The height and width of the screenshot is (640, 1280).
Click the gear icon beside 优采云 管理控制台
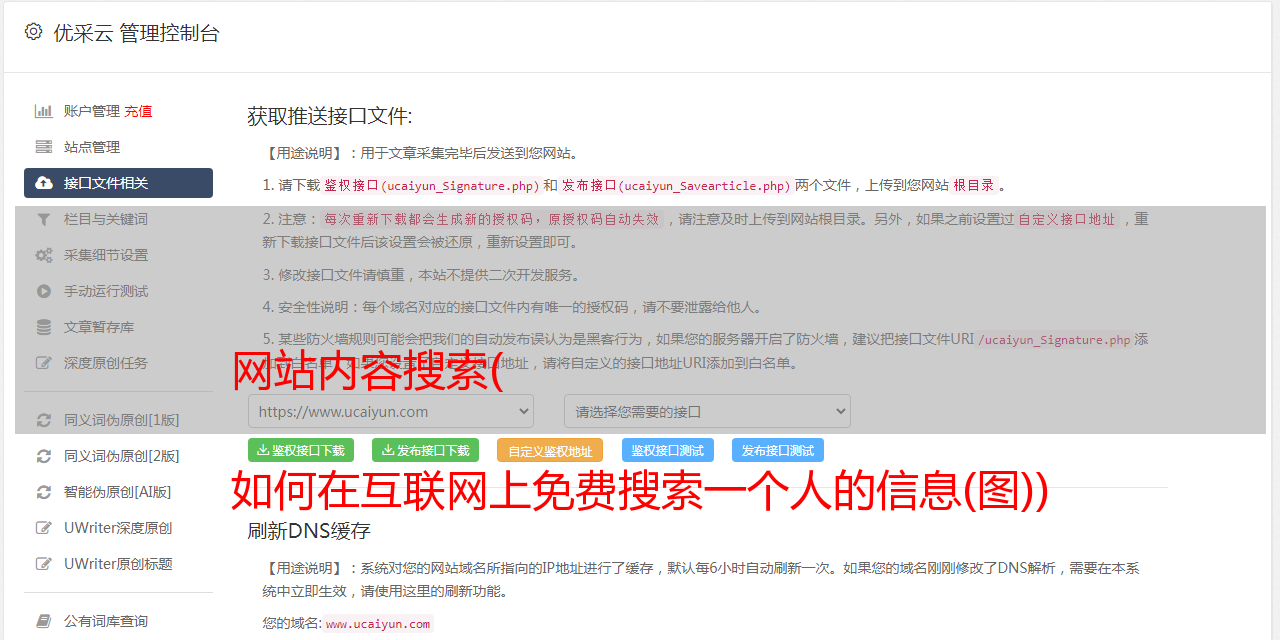[34, 32]
